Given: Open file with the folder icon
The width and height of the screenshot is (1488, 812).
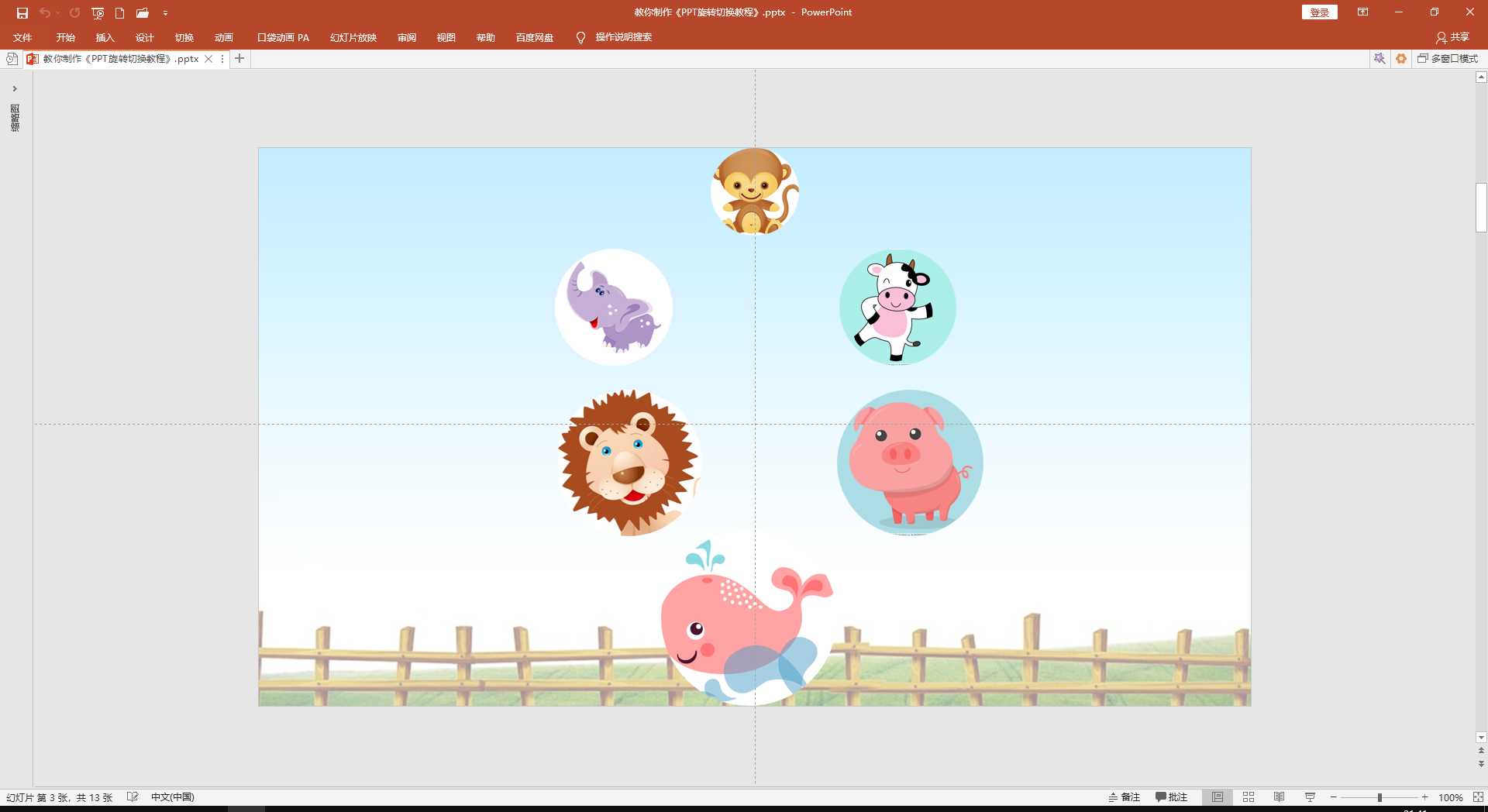Looking at the screenshot, I should 143,12.
